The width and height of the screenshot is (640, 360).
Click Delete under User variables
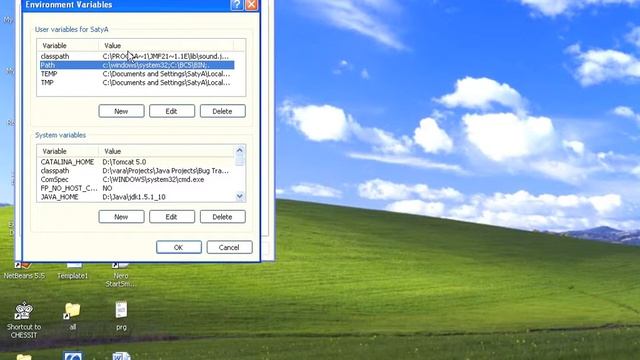222,111
